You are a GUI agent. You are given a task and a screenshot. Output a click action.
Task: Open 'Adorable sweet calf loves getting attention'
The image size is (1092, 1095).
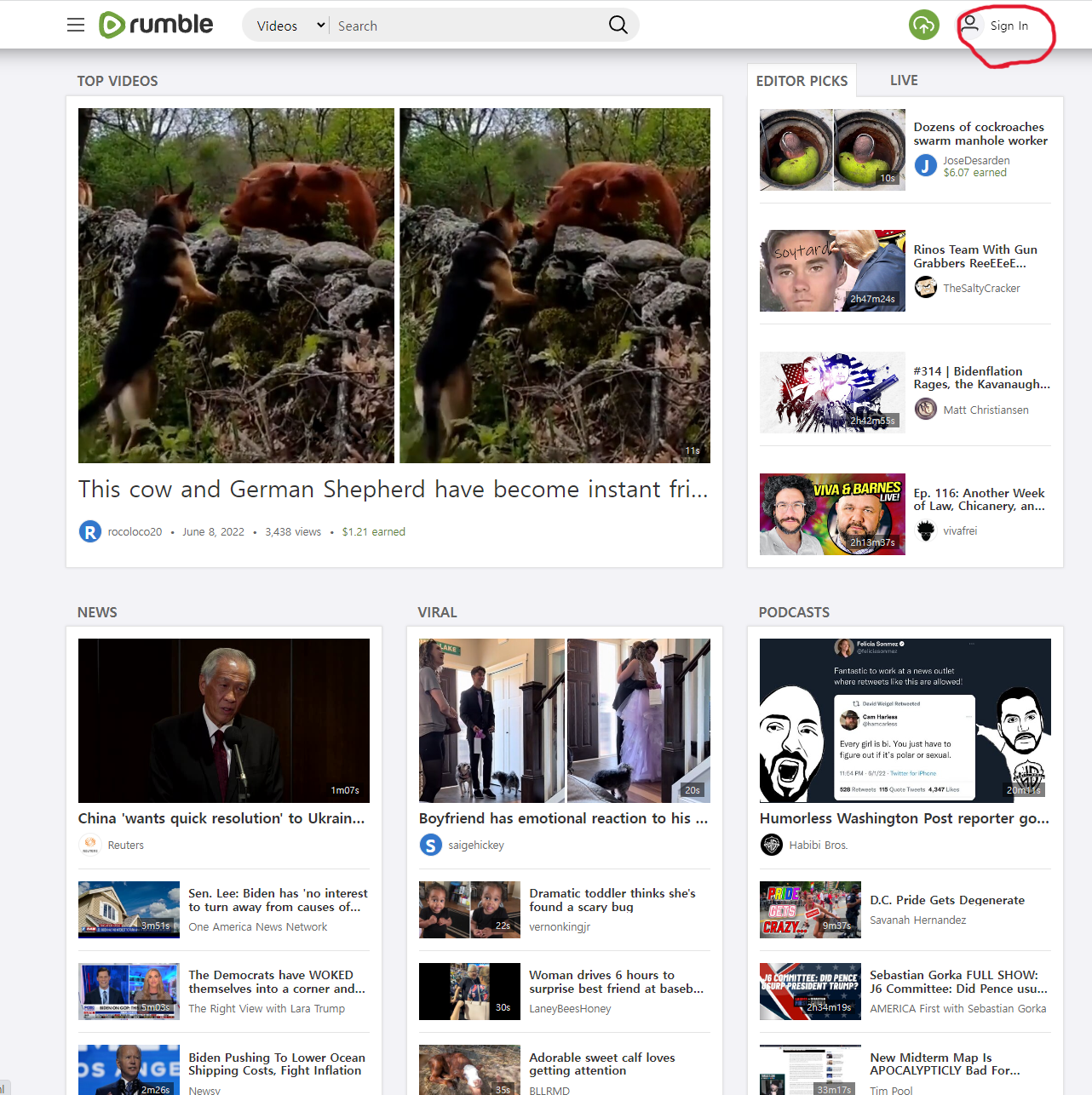[602, 1064]
